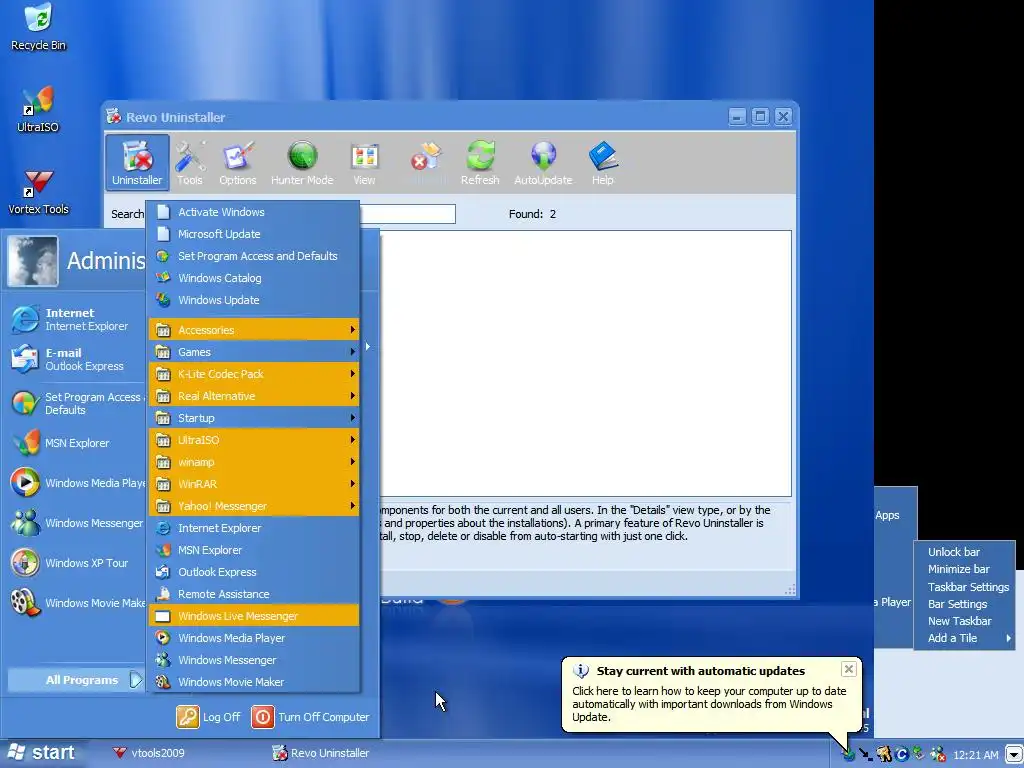Launch MSN Explorer from left pane

click(61, 443)
